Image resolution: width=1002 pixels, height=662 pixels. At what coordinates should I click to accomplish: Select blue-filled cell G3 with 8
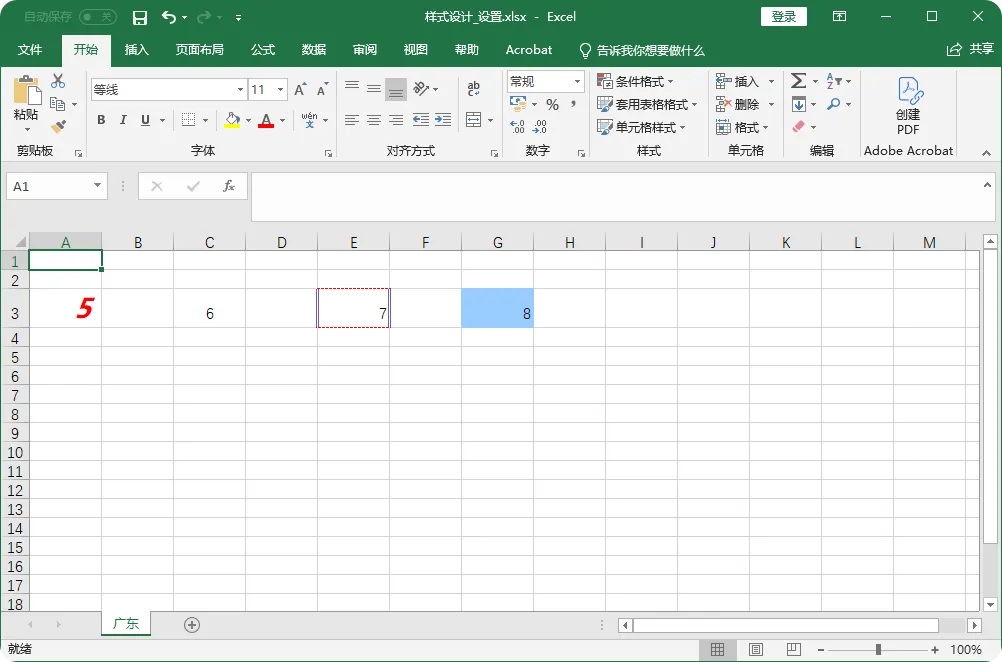pyautogui.click(x=497, y=308)
